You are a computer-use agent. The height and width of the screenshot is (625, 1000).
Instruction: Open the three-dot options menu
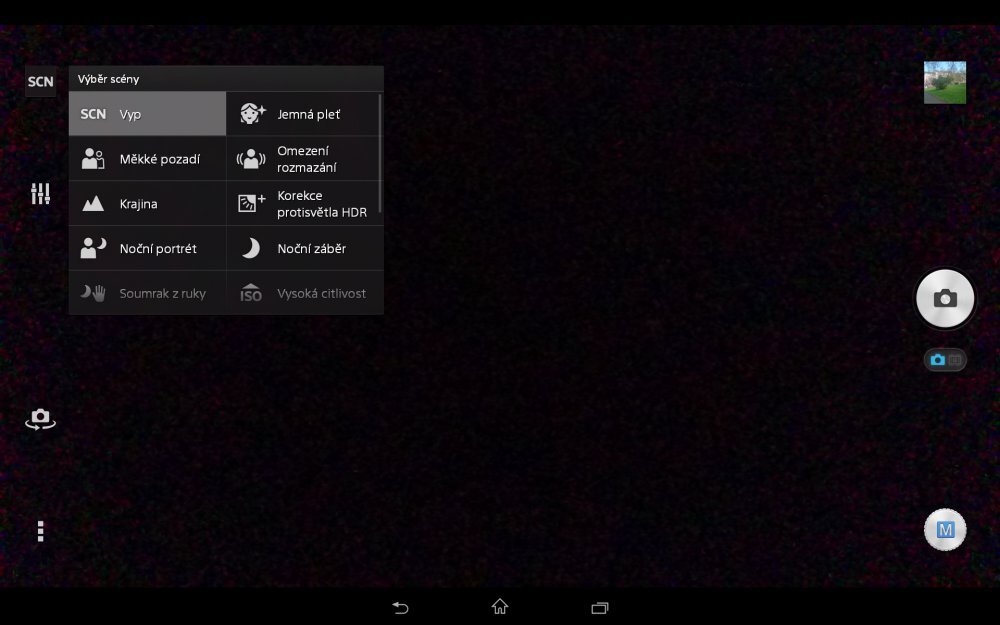[40, 530]
